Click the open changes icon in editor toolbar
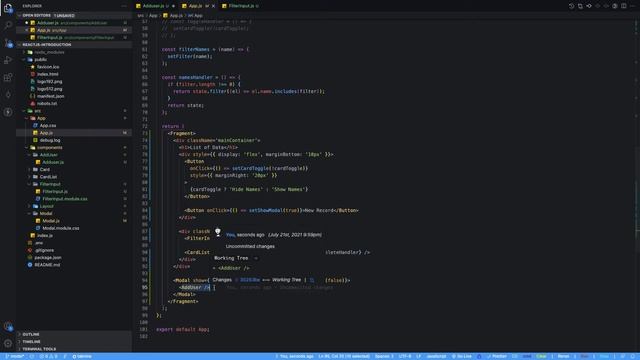 point(580,6)
